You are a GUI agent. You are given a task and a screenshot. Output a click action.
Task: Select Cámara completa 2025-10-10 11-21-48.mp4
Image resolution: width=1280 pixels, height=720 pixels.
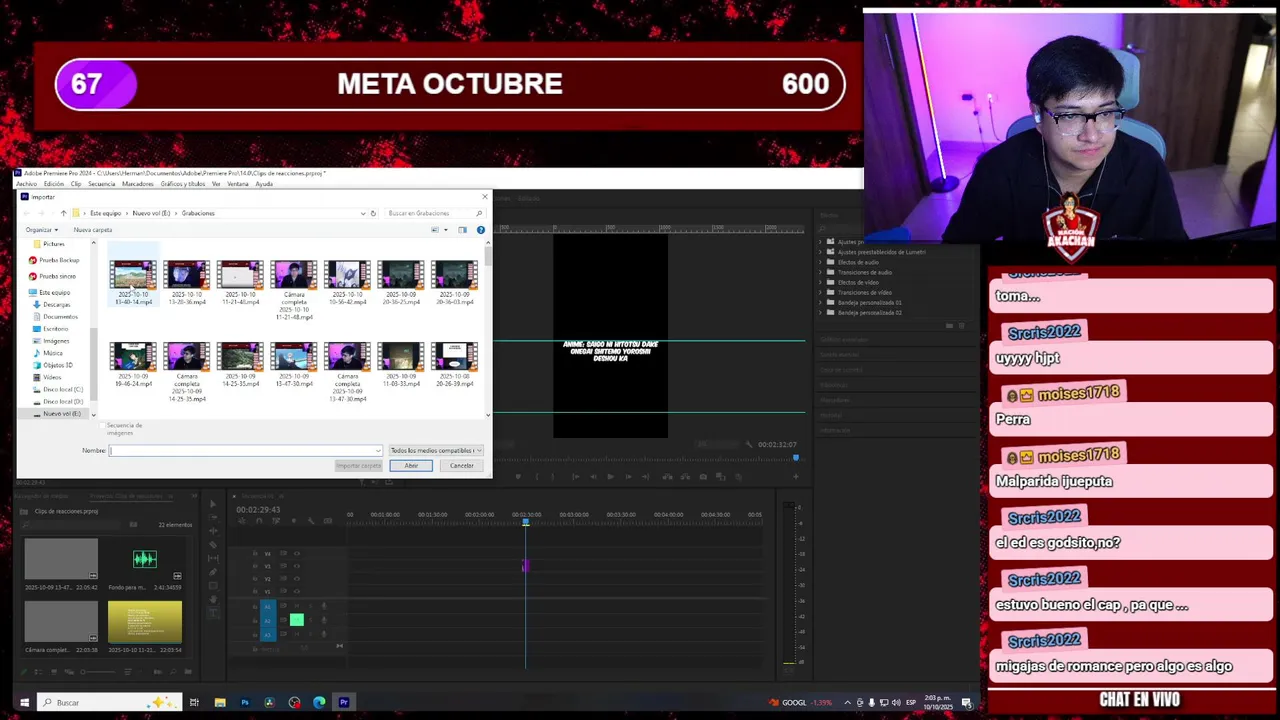point(294,290)
